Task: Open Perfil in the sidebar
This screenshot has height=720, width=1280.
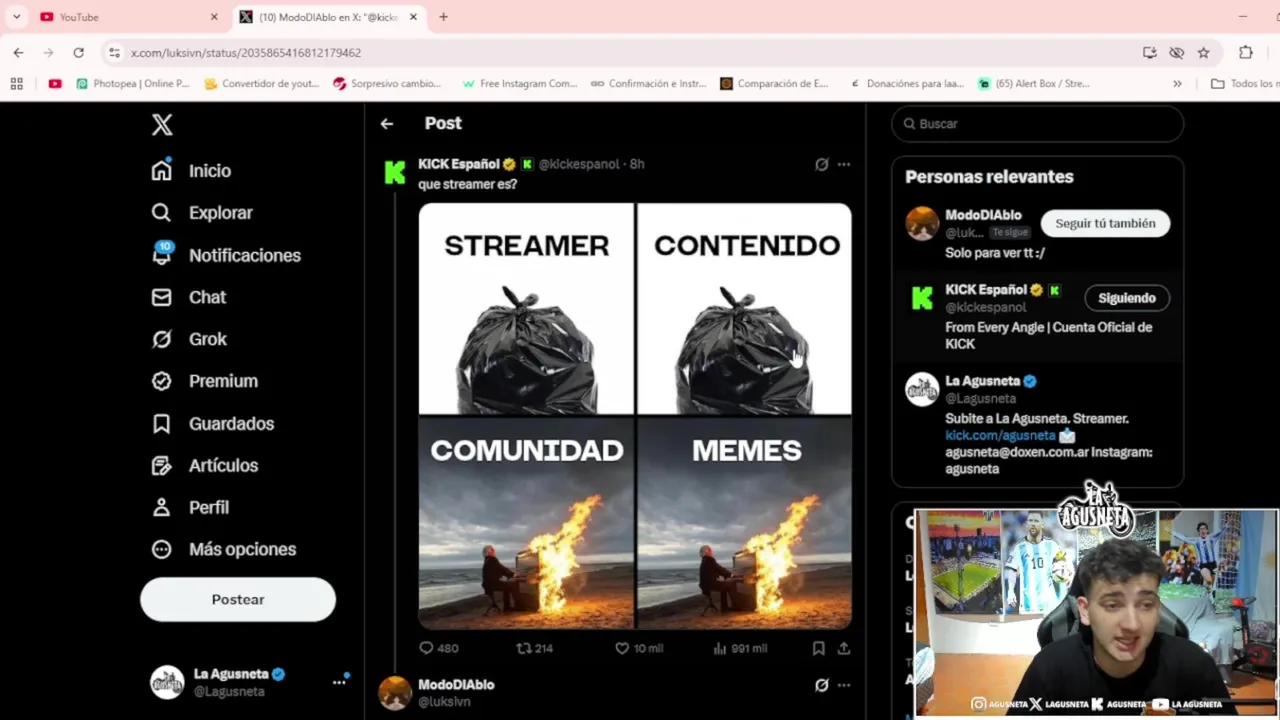Action: click(x=190, y=507)
